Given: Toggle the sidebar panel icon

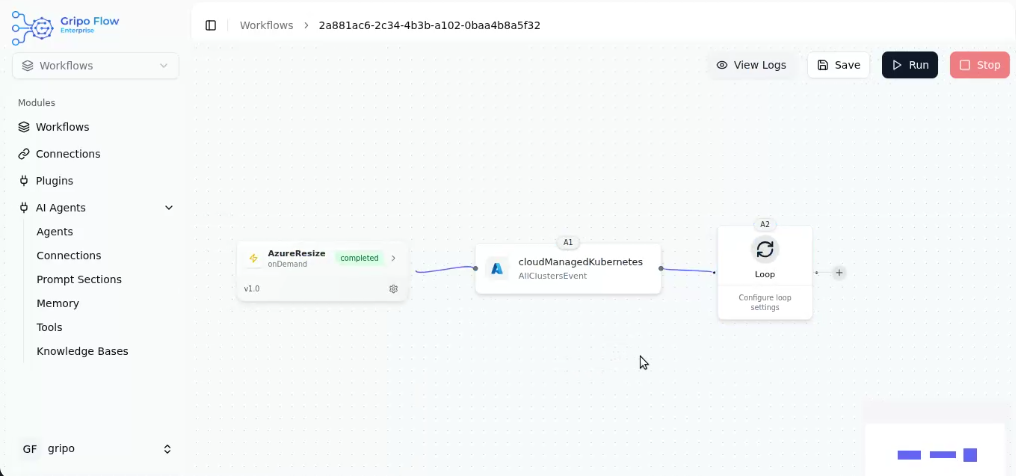Looking at the screenshot, I should (x=210, y=25).
